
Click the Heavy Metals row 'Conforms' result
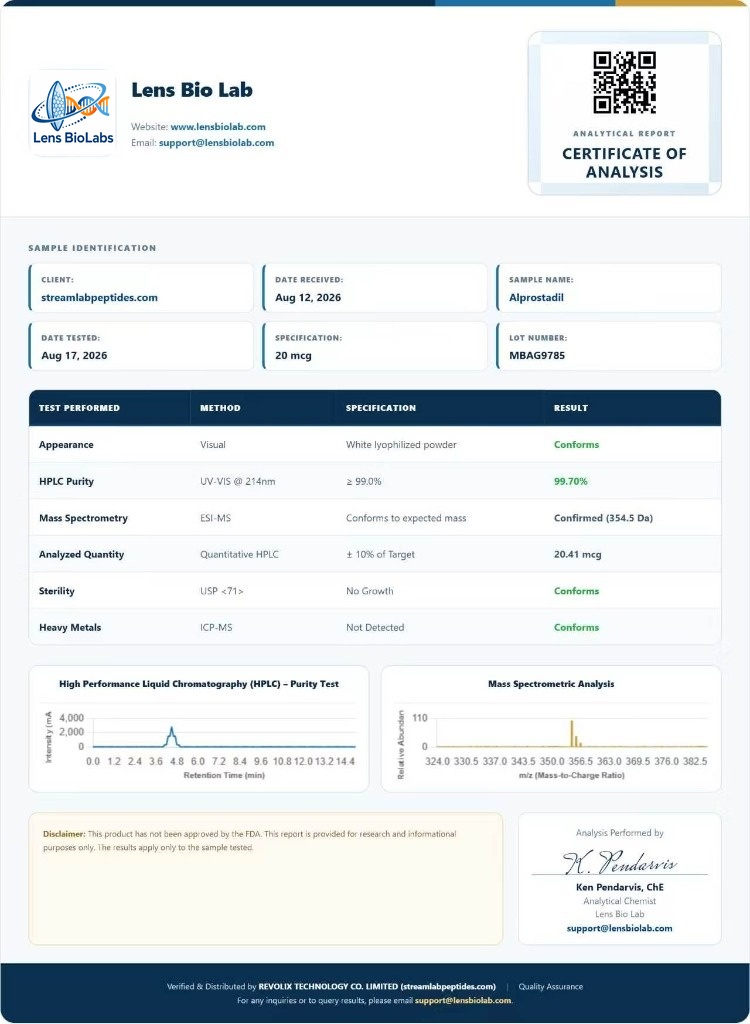click(576, 628)
